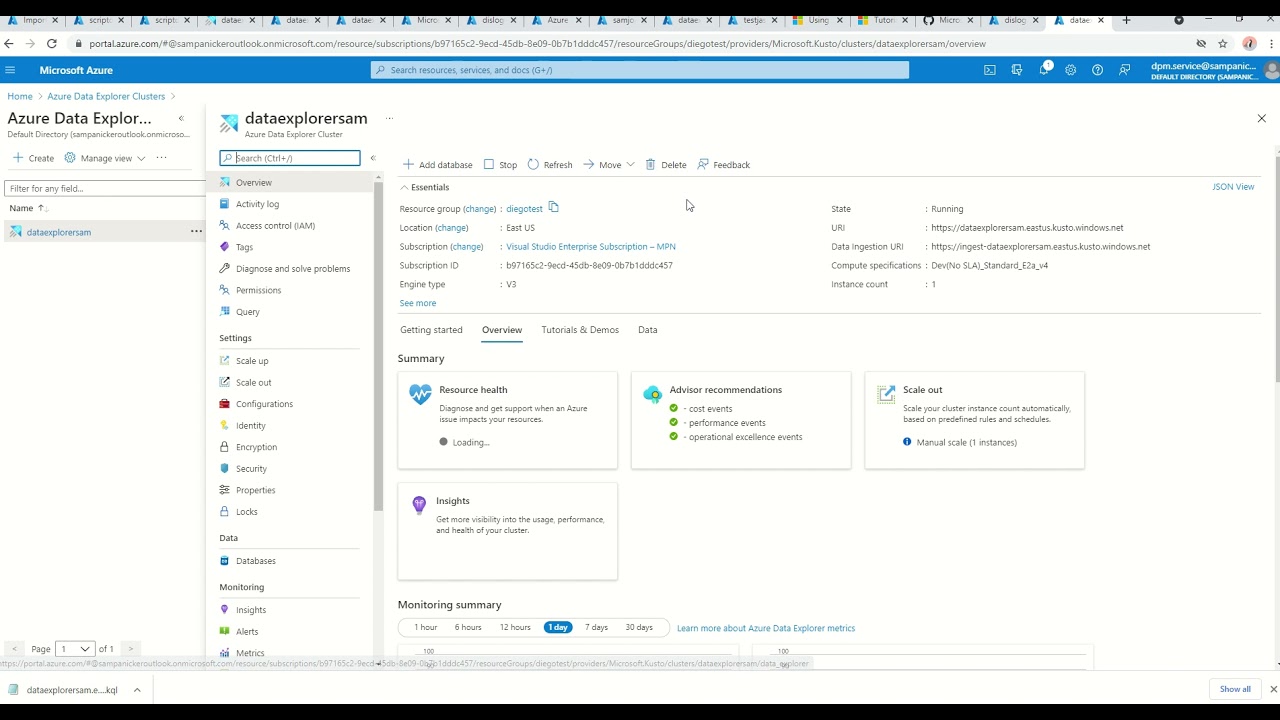
Task: Select the 7 days time range
Action: coord(596,628)
